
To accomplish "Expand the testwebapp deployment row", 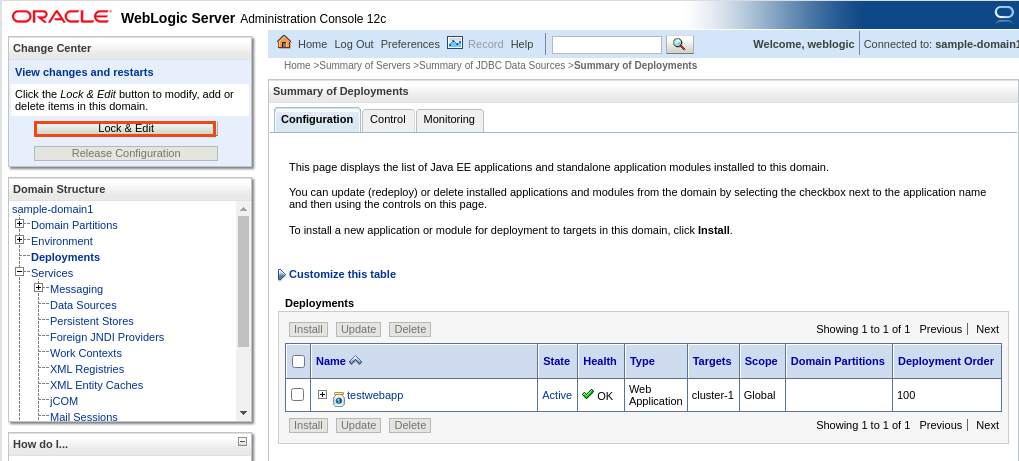I will [x=322, y=394].
